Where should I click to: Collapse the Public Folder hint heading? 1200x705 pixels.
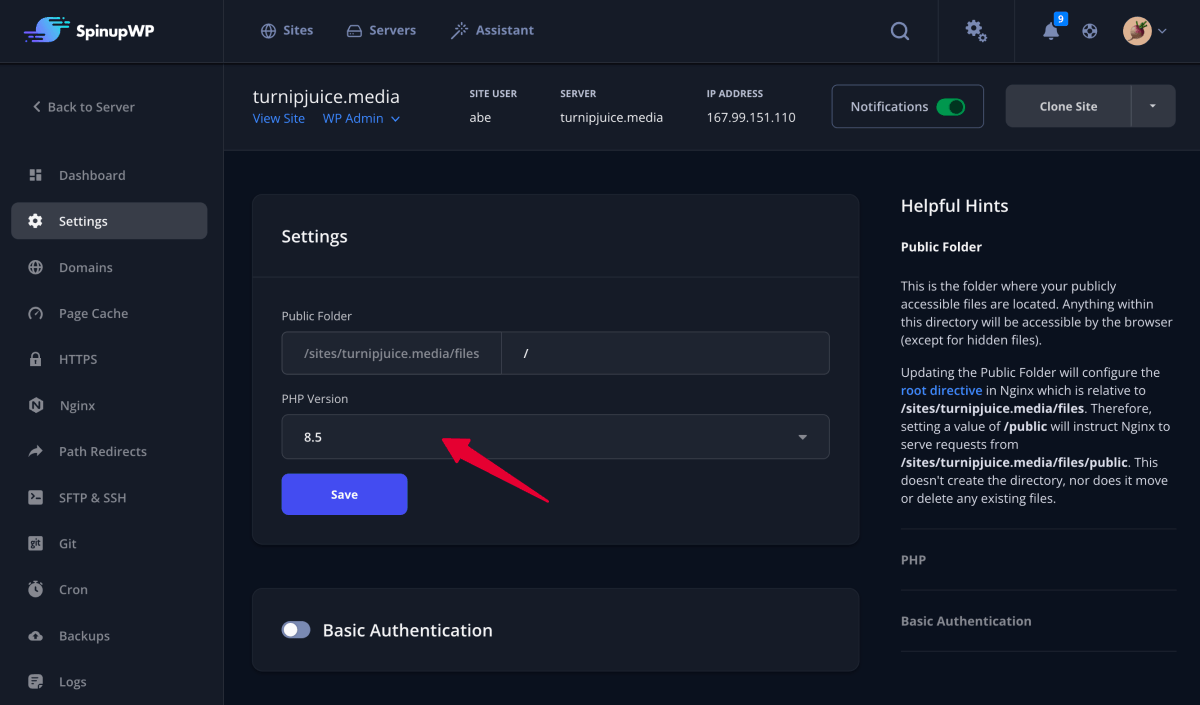click(941, 247)
